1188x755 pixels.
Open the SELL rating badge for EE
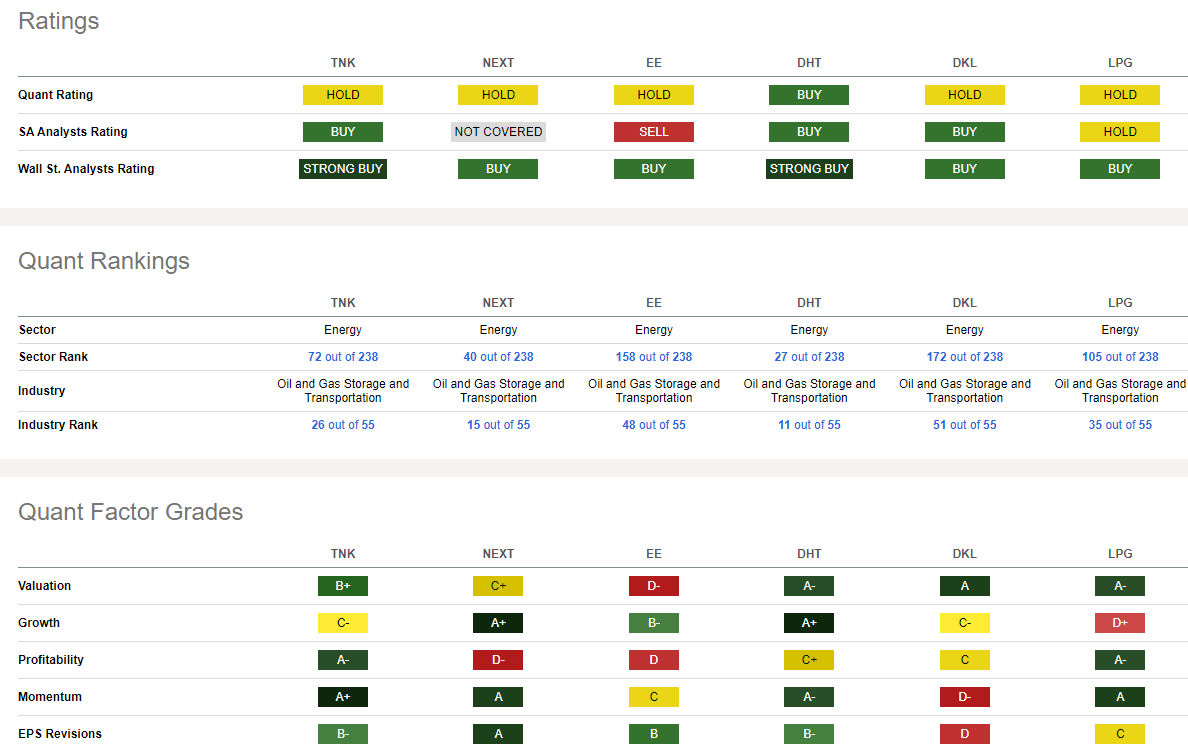coord(653,131)
